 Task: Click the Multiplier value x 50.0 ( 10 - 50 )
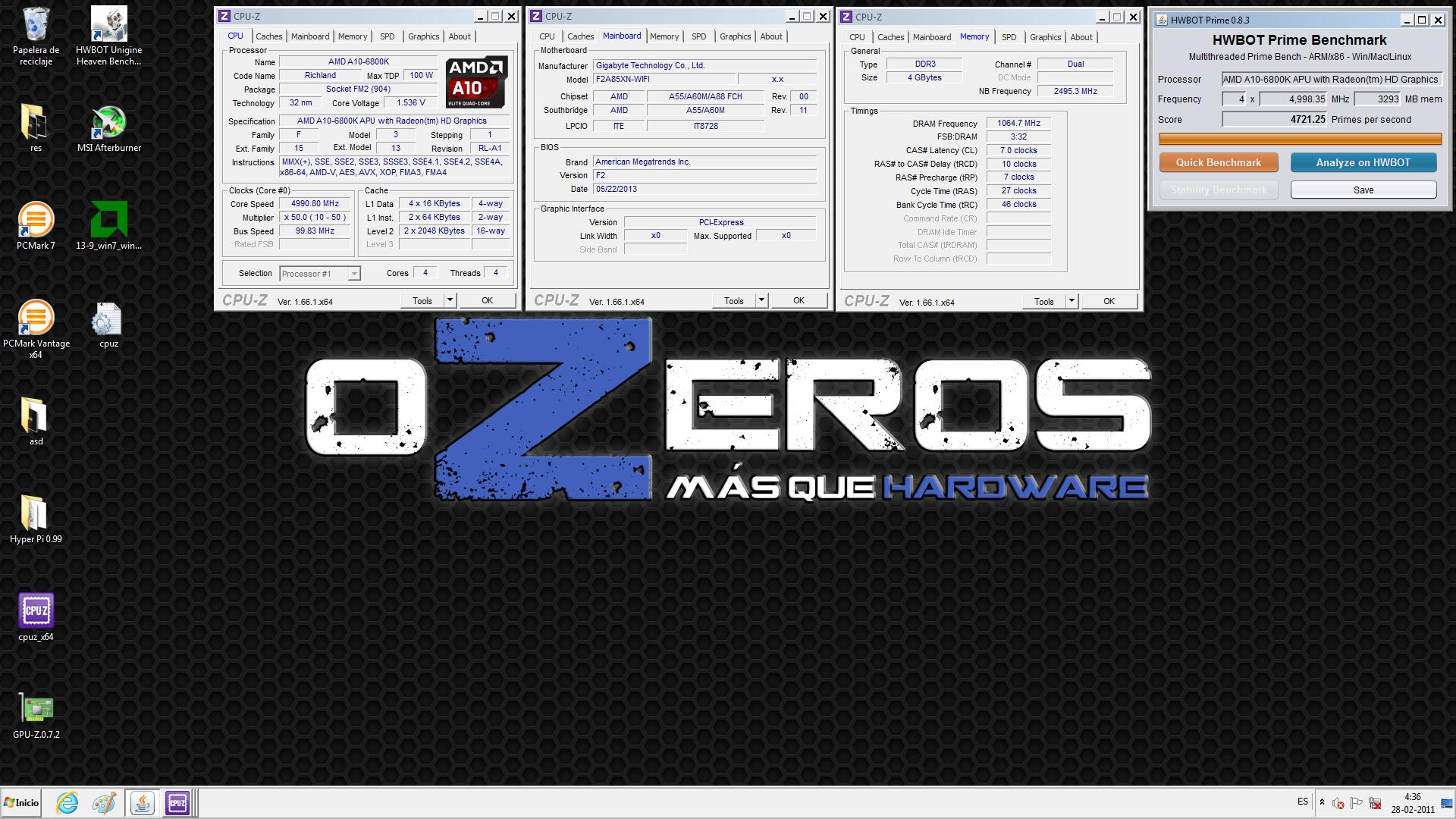pos(315,217)
